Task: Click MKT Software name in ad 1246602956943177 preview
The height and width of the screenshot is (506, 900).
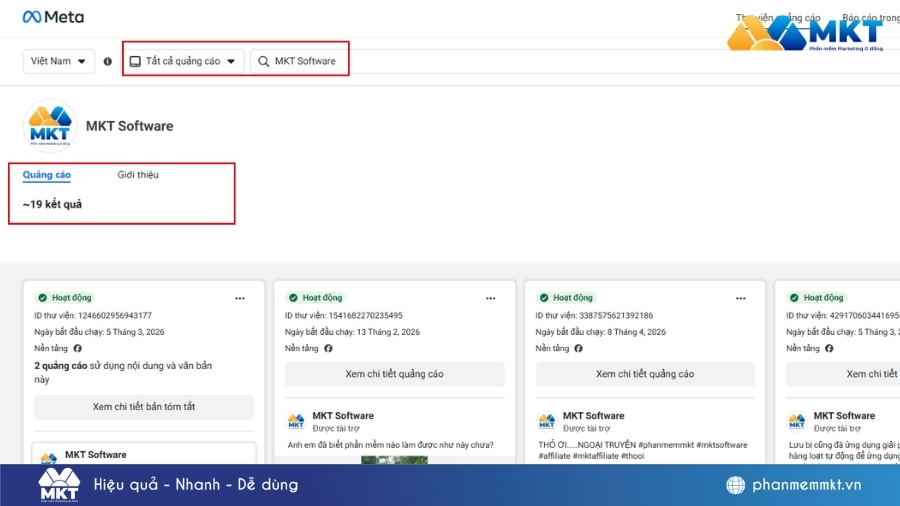Action: point(96,455)
